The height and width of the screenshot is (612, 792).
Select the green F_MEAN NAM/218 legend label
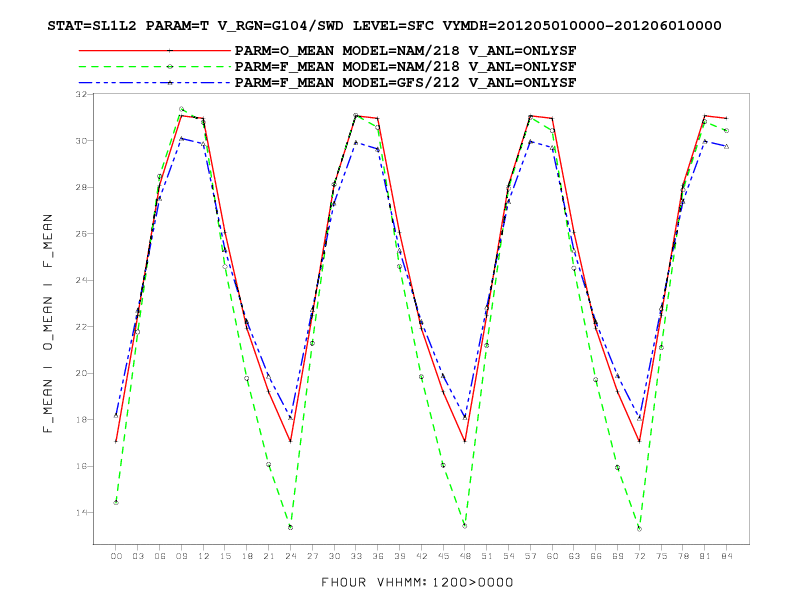click(x=406, y=67)
